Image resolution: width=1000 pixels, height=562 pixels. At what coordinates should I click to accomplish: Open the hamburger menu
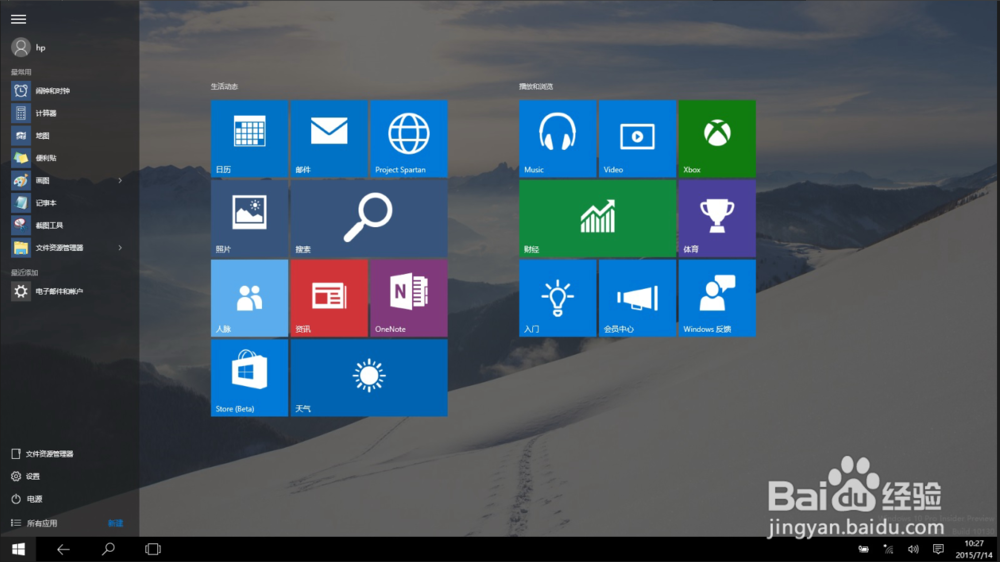18,19
